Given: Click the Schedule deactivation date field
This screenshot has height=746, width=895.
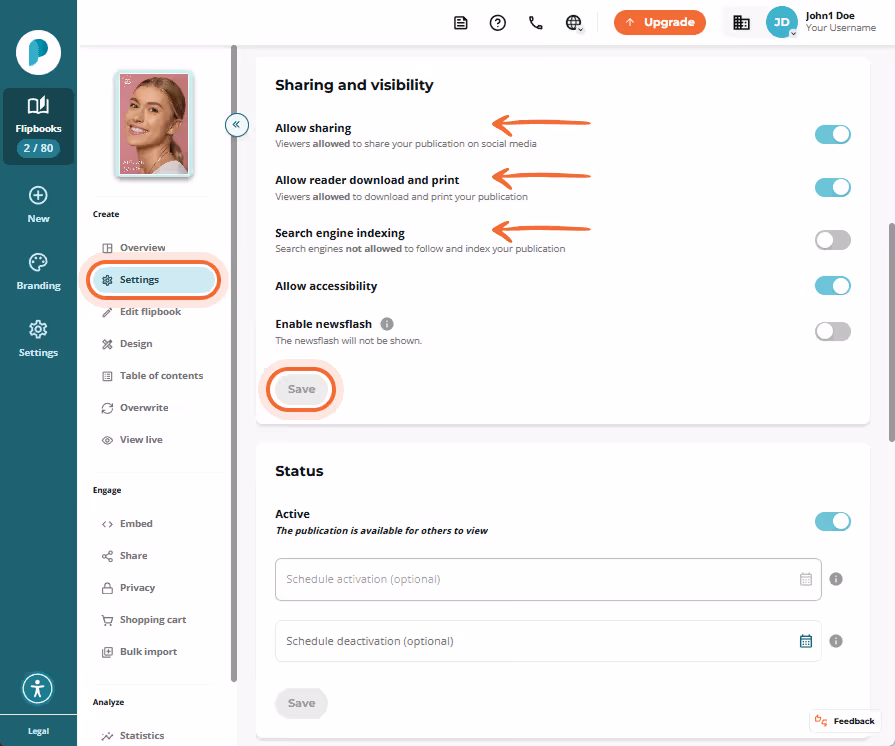Looking at the screenshot, I should (x=548, y=641).
